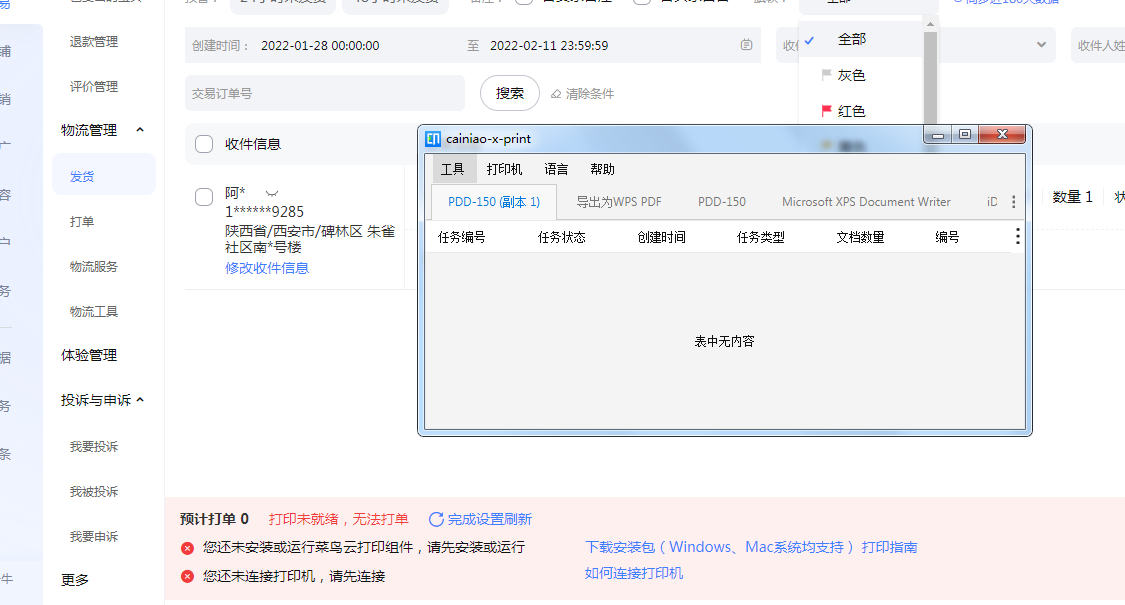Open the 修改收件信息 link

coord(267,268)
